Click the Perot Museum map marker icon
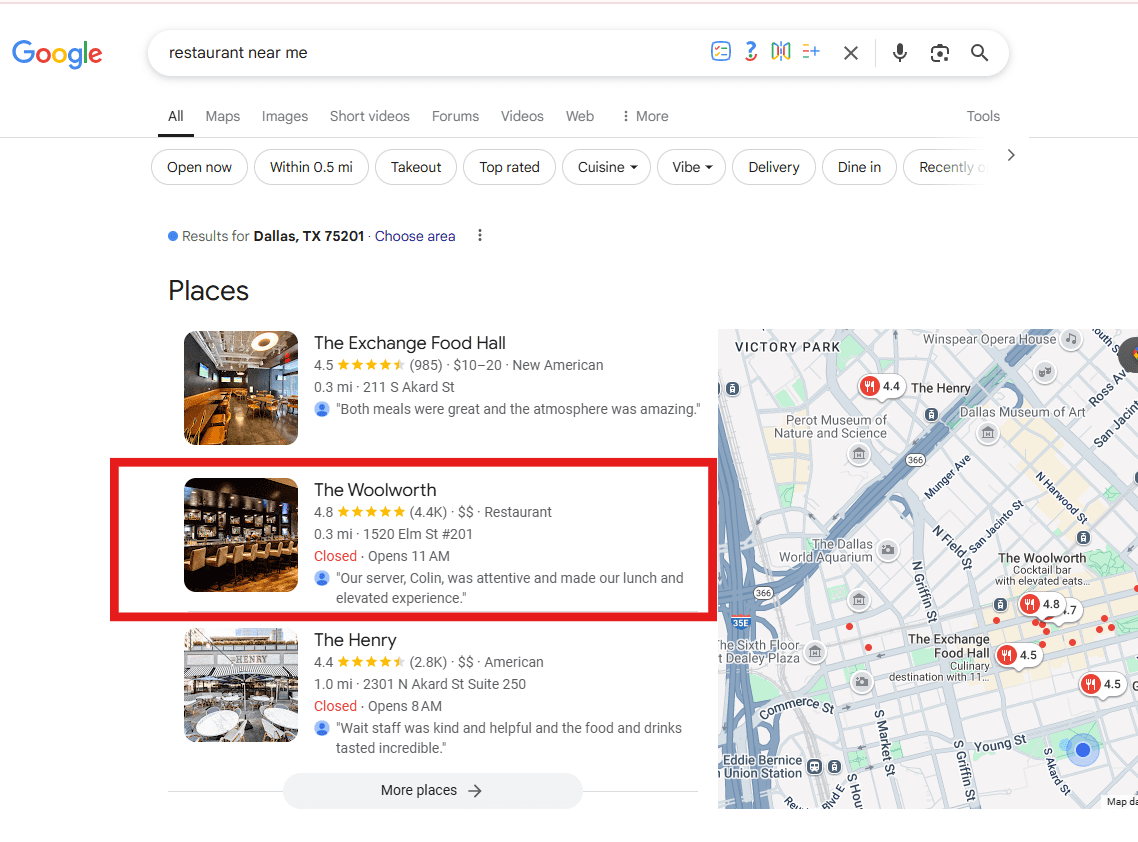The height and width of the screenshot is (842, 1138). (859, 454)
